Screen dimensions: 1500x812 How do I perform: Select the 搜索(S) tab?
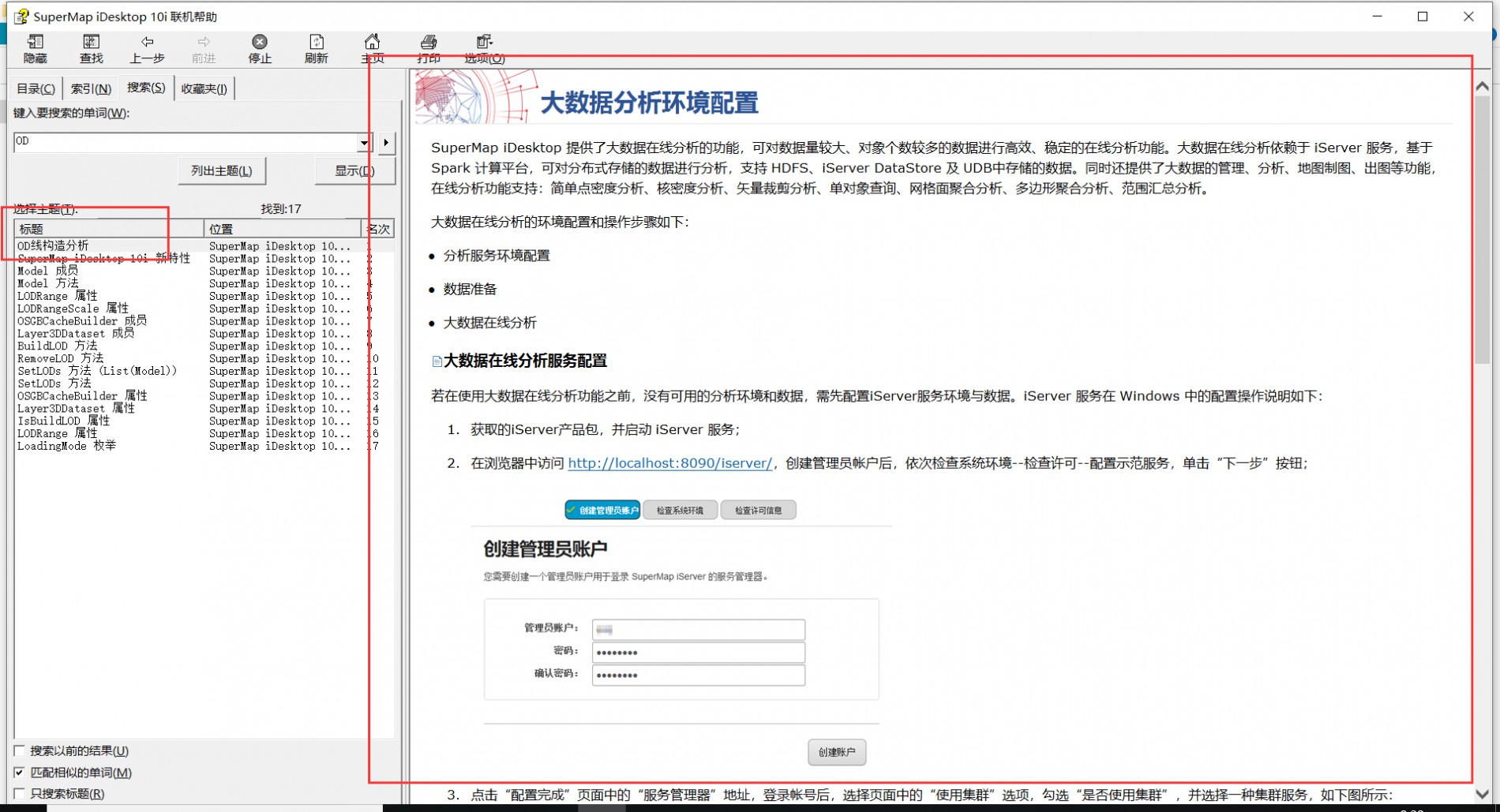coord(146,88)
